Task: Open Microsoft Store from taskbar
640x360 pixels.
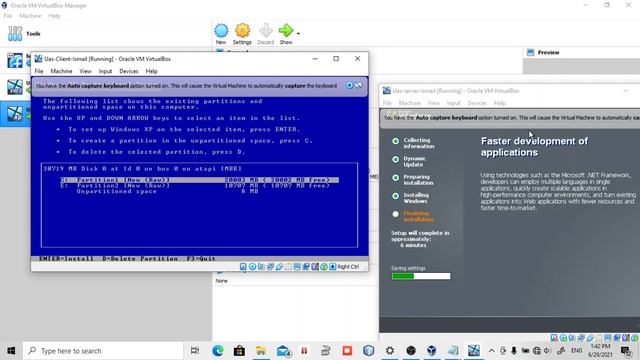Action: [239, 351]
